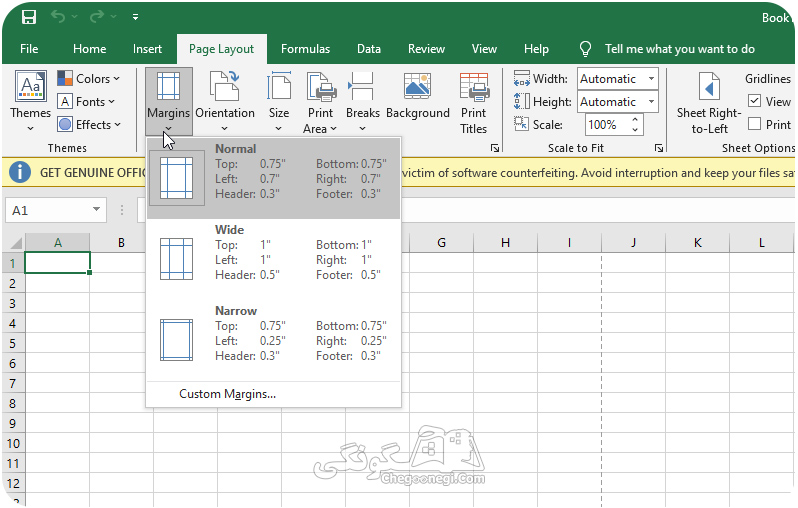
Task: Expand the Width Automatic dropdown
Action: coord(651,78)
